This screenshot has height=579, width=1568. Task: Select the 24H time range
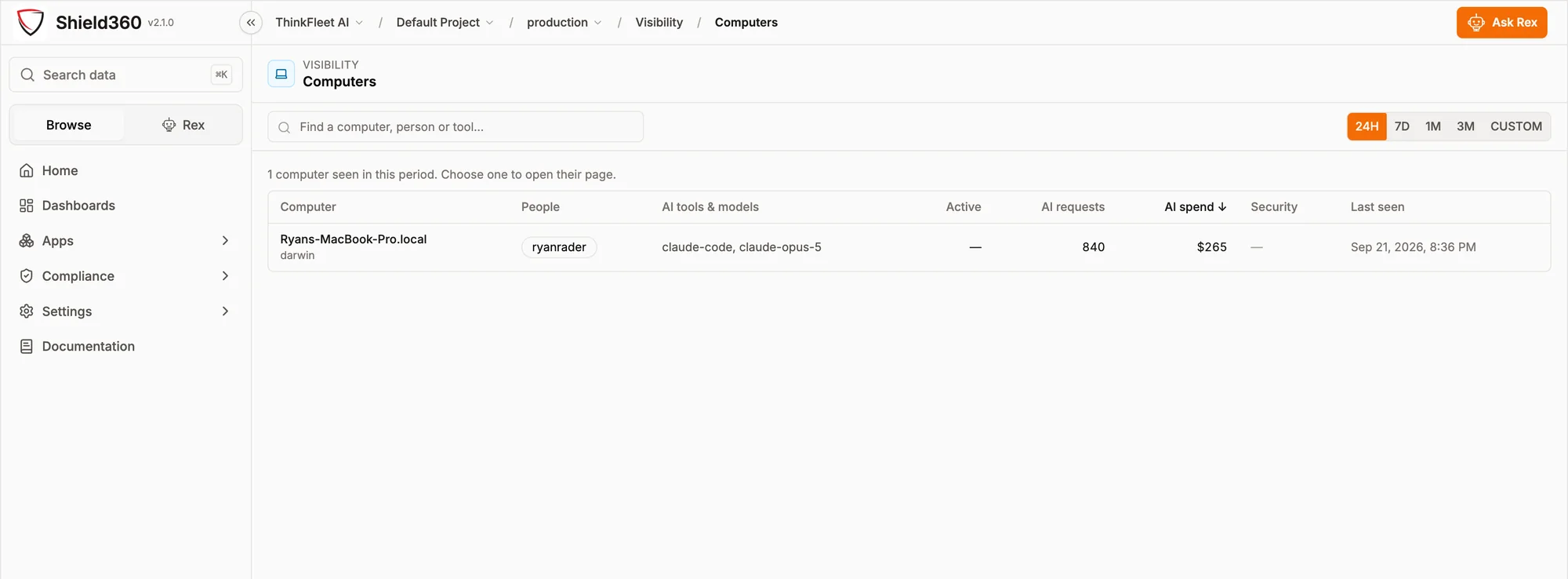(1367, 126)
